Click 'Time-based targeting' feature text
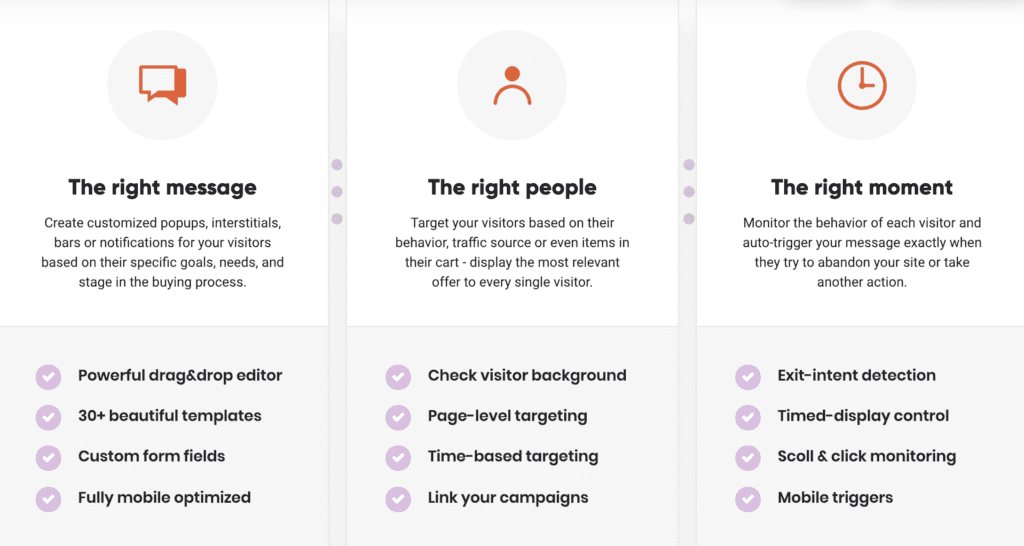Image resolution: width=1024 pixels, height=546 pixels. click(513, 456)
